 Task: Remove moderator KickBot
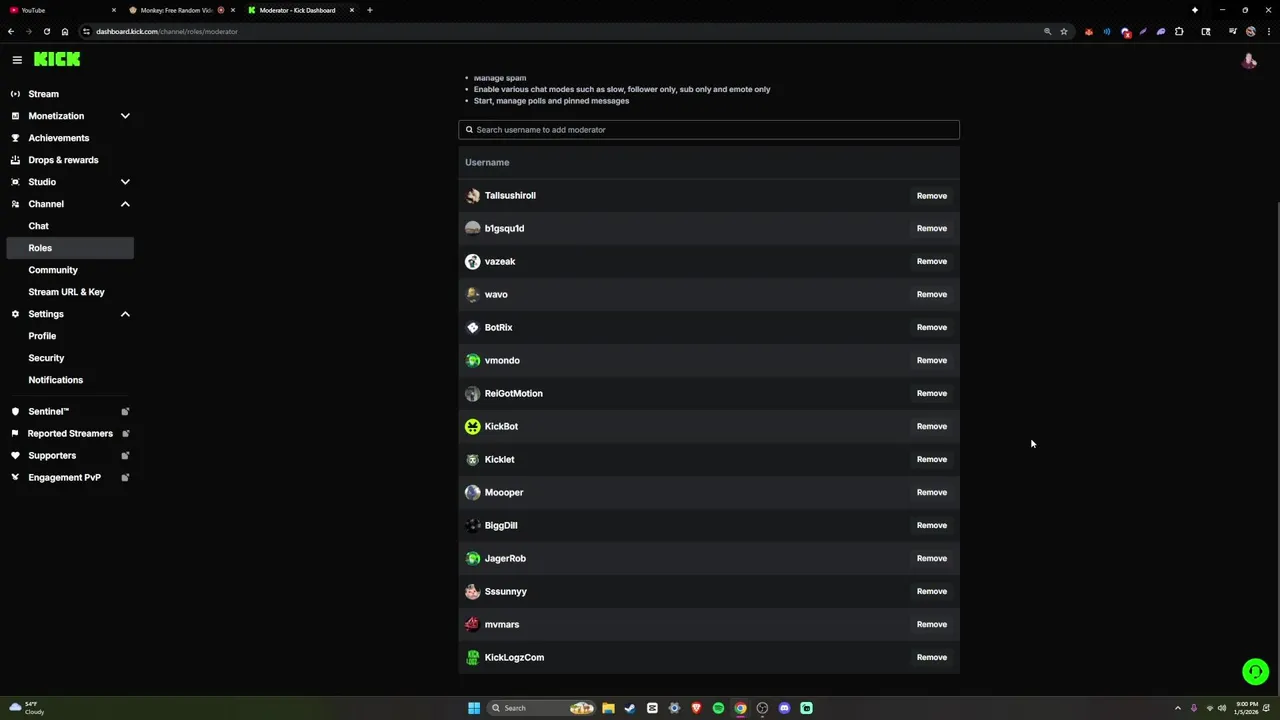coord(931,427)
